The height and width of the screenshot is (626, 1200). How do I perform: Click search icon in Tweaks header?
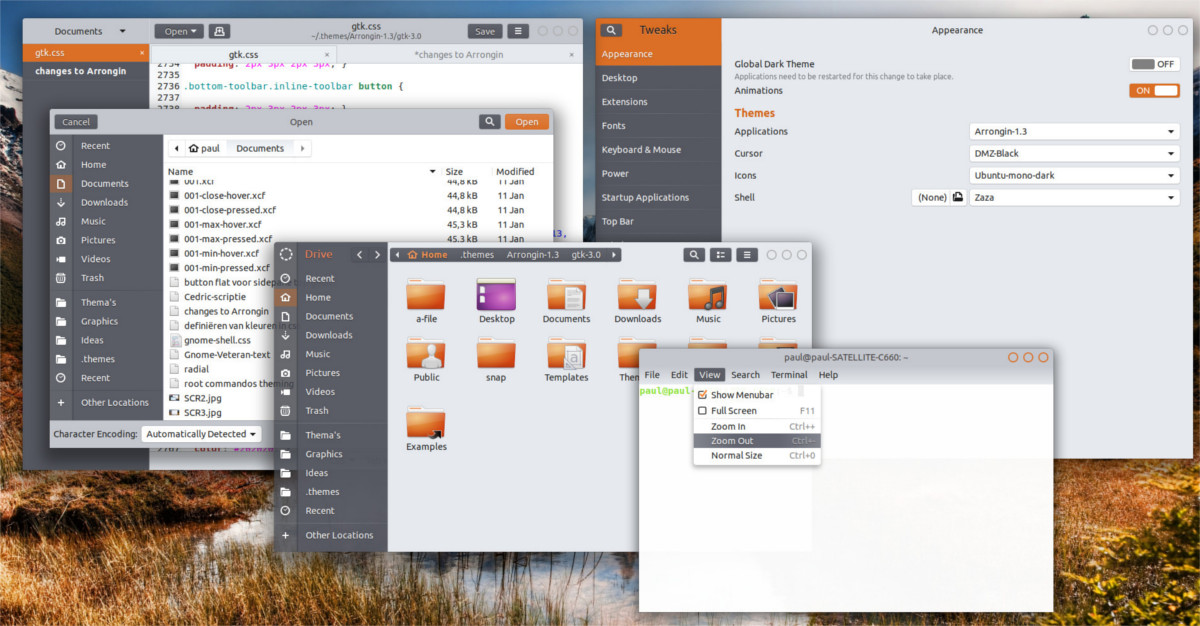(x=611, y=31)
